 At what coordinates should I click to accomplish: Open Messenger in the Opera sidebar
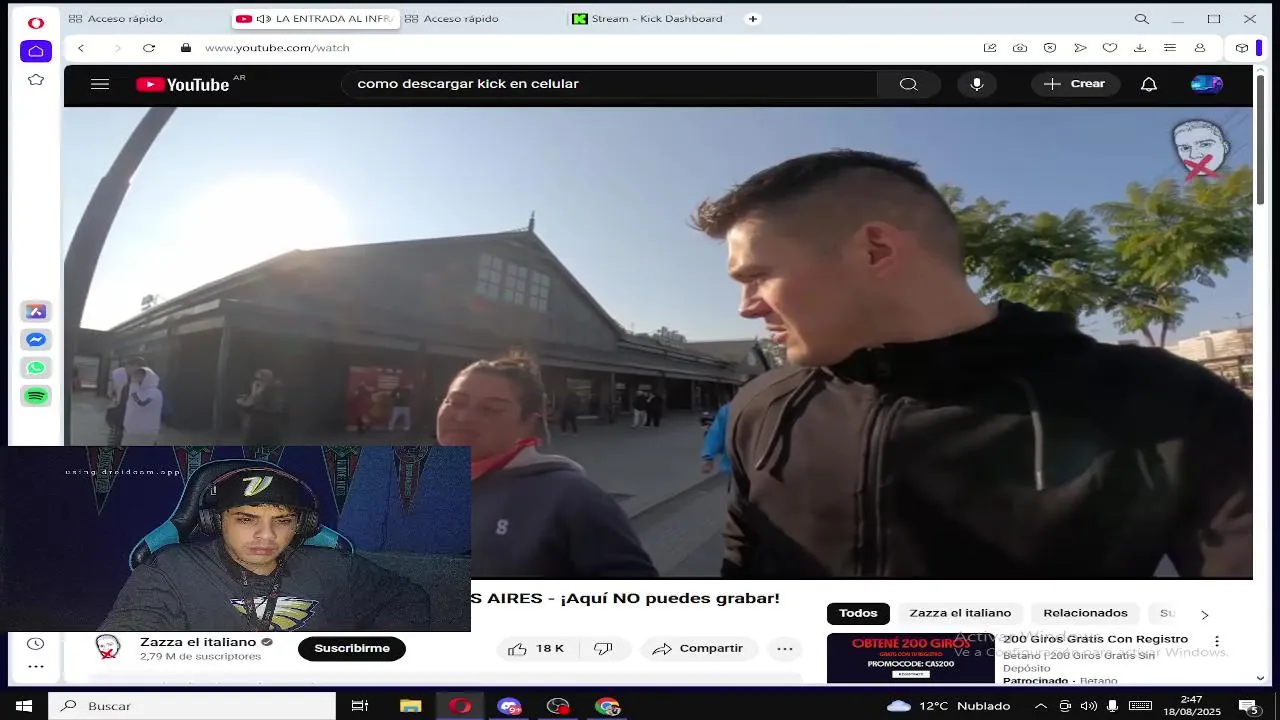(x=36, y=340)
